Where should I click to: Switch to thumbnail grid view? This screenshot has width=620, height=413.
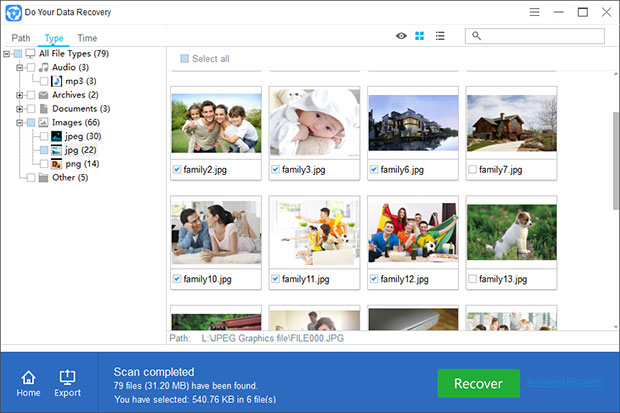[x=420, y=36]
